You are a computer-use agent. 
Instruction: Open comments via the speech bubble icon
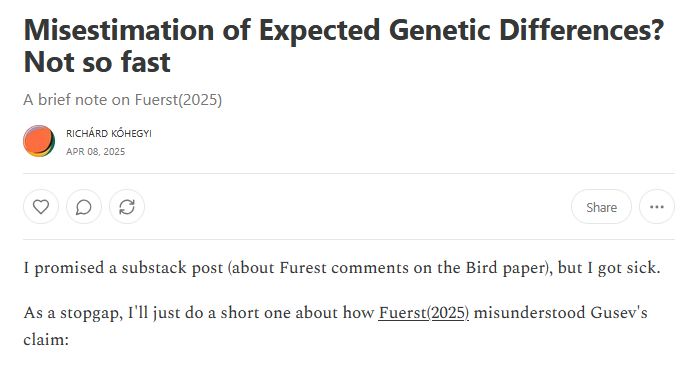tap(84, 207)
